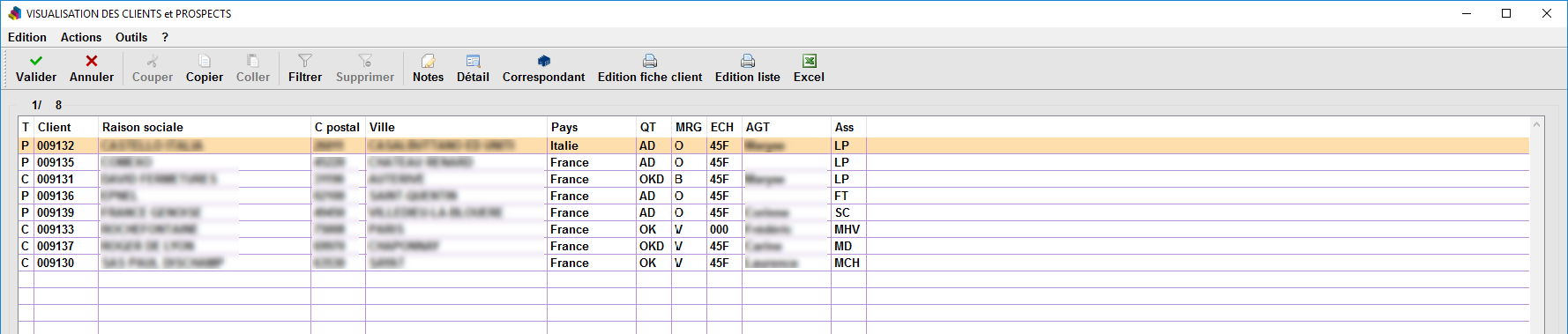Click the FT value in Ass column
Viewport: 1568px width, 334px height.
click(x=841, y=196)
